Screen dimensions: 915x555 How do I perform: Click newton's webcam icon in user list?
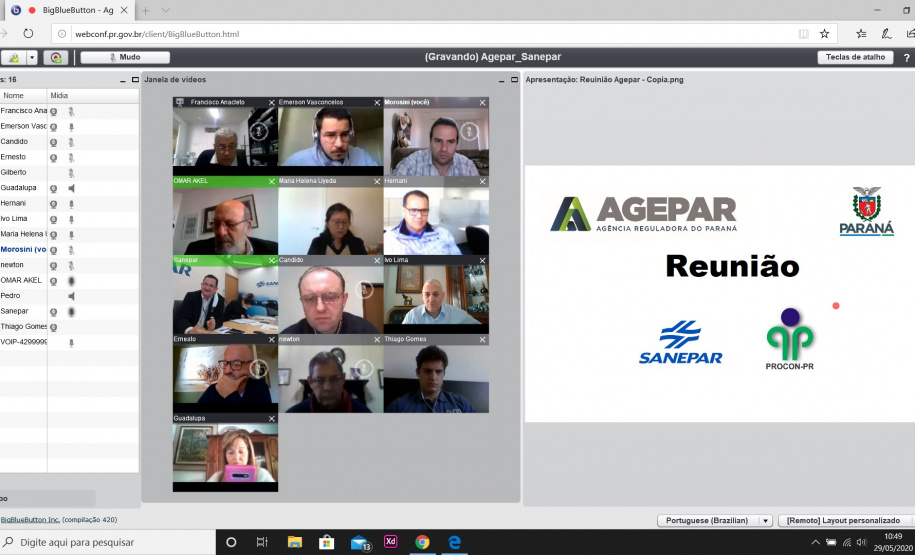coord(54,266)
